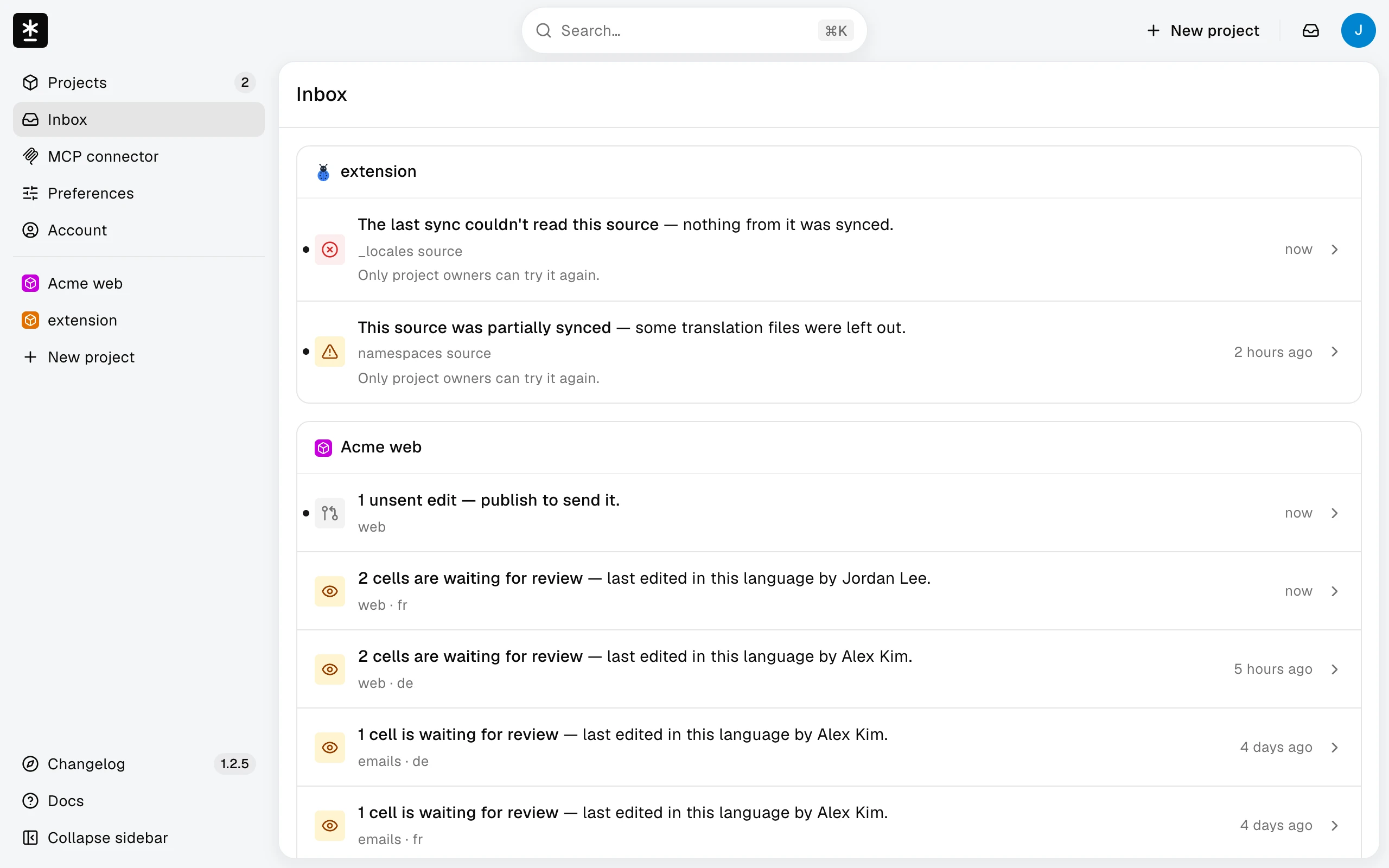Click the asterisk app logo
Image resolution: width=1389 pixels, height=868 pixels.
click(30, 30)
